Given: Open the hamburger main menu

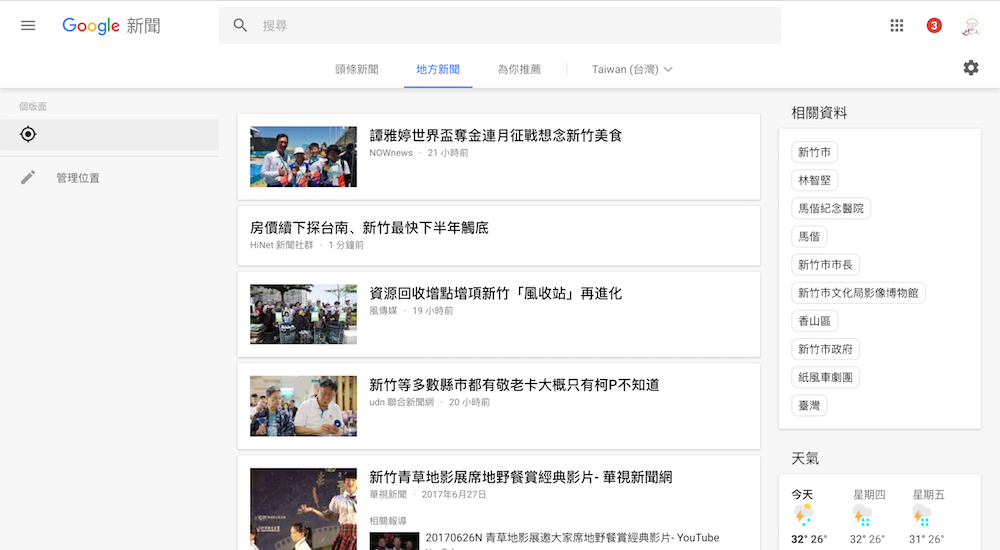Looking at the screenshot, I should click(x=28, y=26).
